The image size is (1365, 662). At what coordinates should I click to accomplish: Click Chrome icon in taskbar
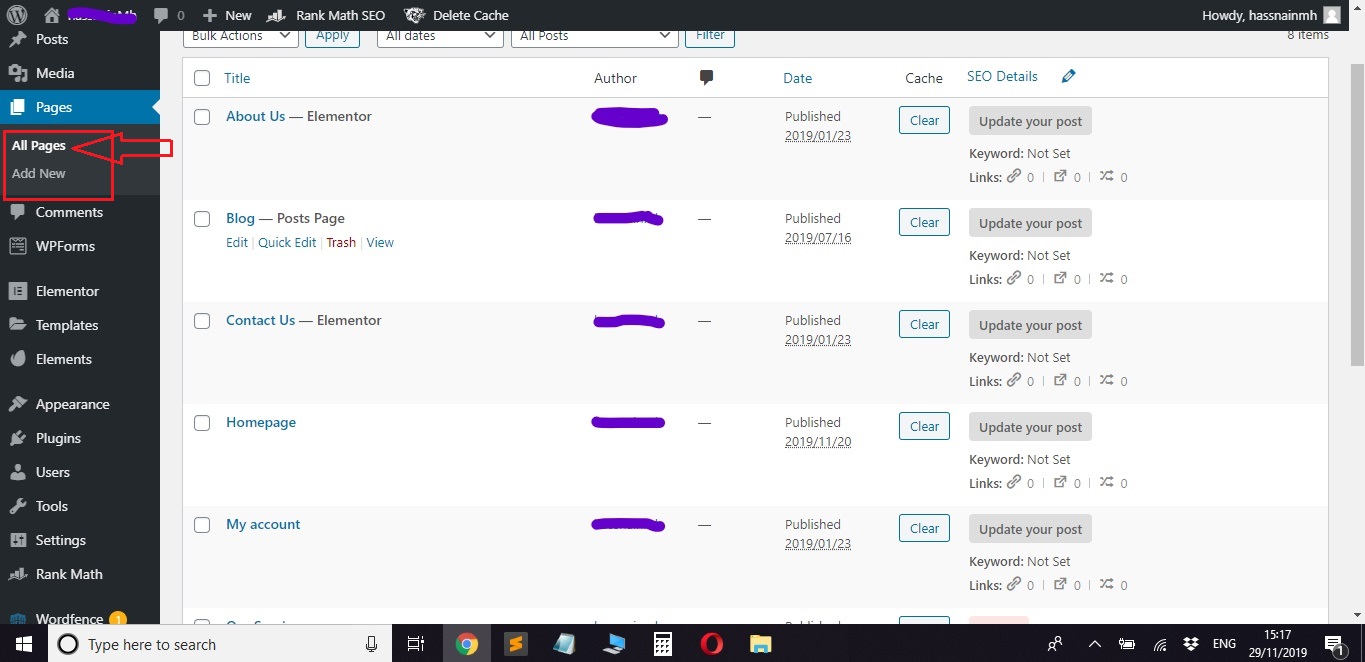[467, 644]
